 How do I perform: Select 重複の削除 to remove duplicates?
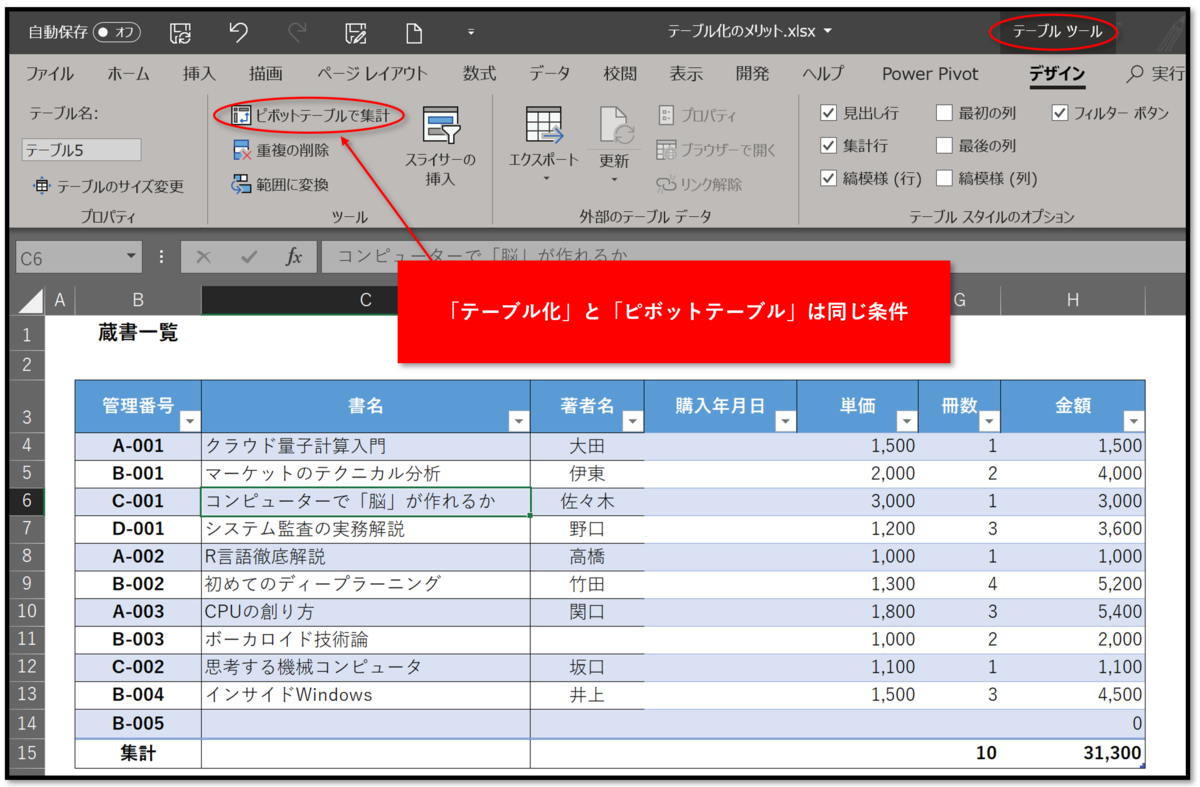click(280, 148)
